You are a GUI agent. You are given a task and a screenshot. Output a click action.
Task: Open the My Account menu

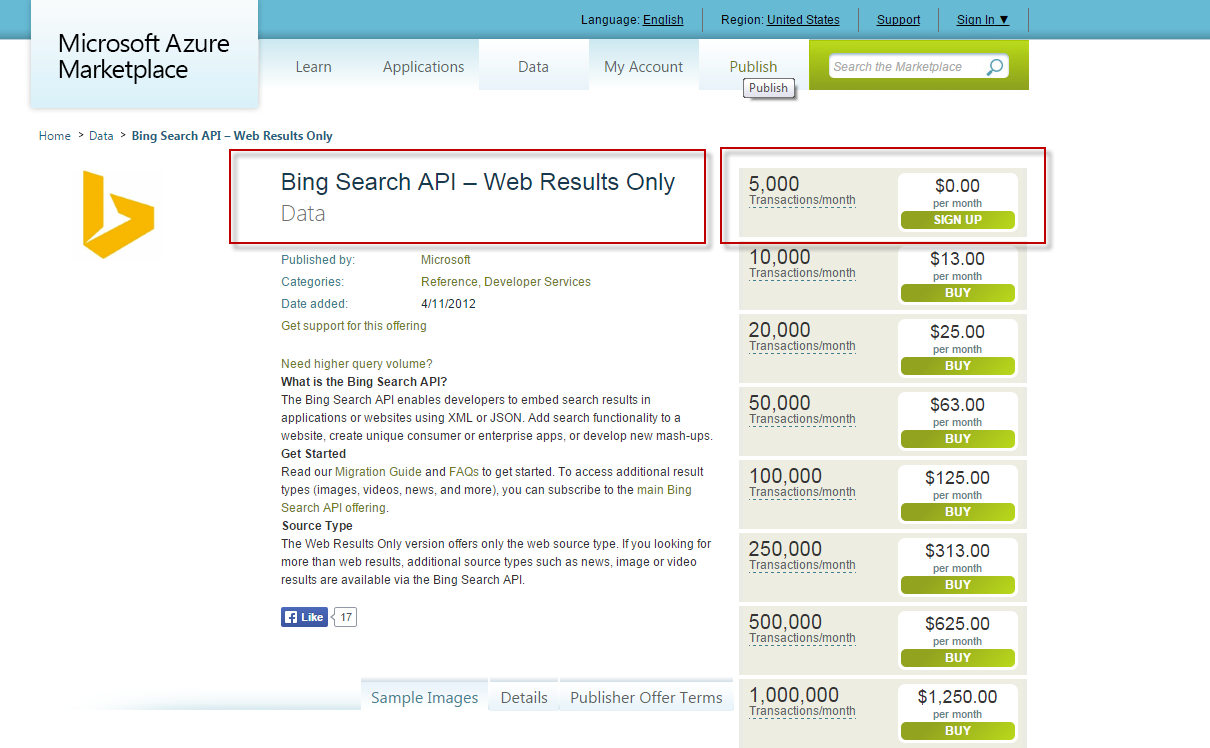pos(643,67)
